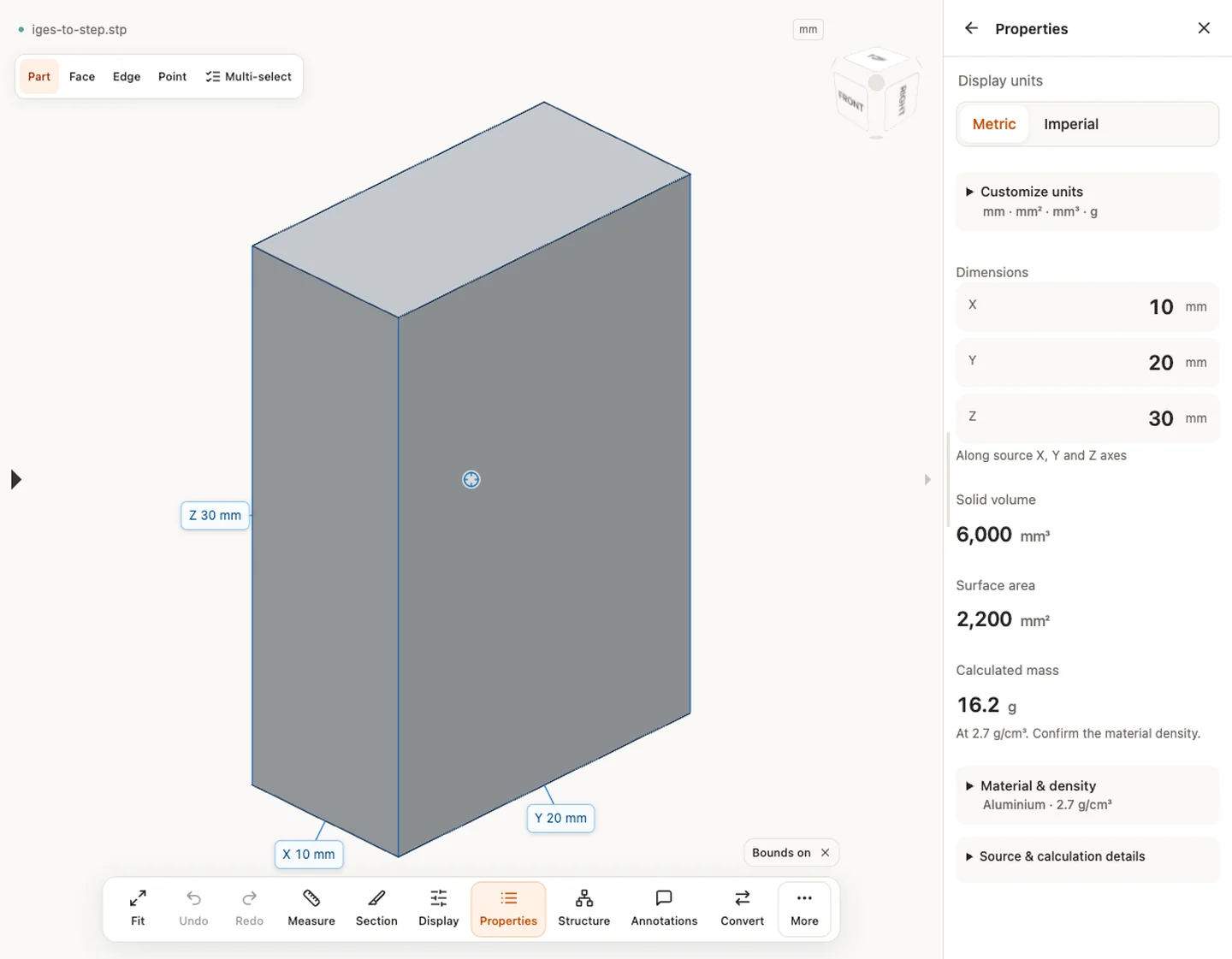Expand the left sidebar arrow
The image size is (1232, 959).
(x=15, y=479)
